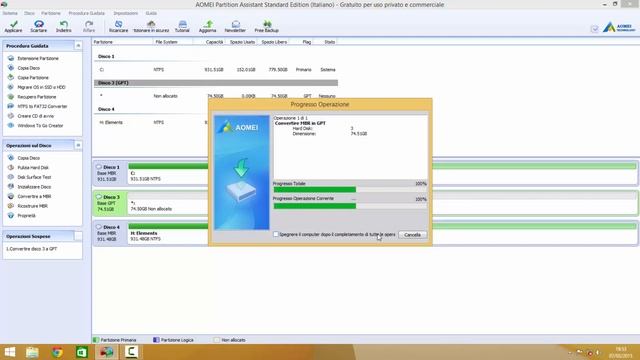Select the Disco 4 radio indicator
The height and width of the screenshot is (360, 640).
(x=98, y=227)
